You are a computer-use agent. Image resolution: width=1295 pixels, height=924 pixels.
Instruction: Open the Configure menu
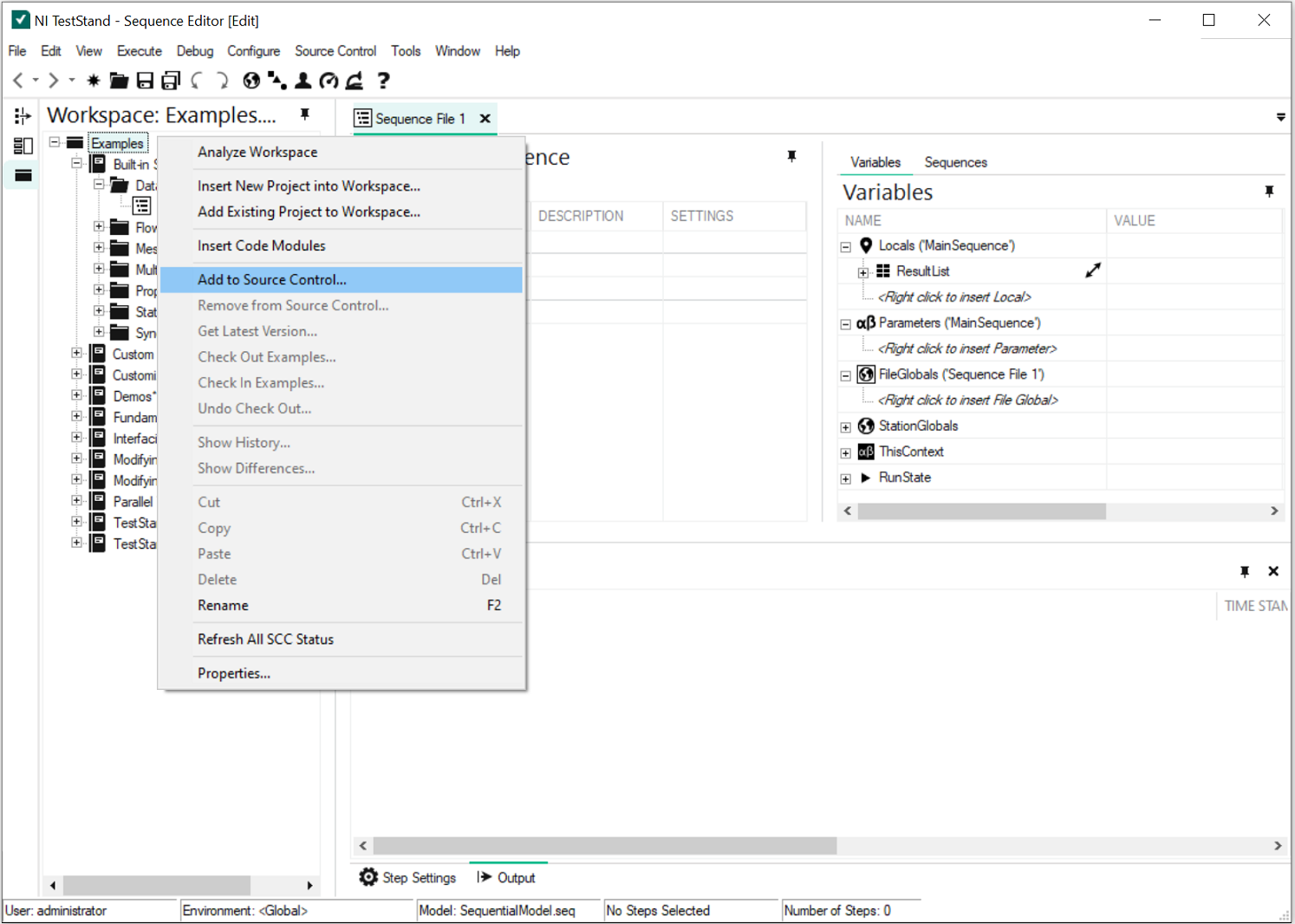tap(253, 51)
